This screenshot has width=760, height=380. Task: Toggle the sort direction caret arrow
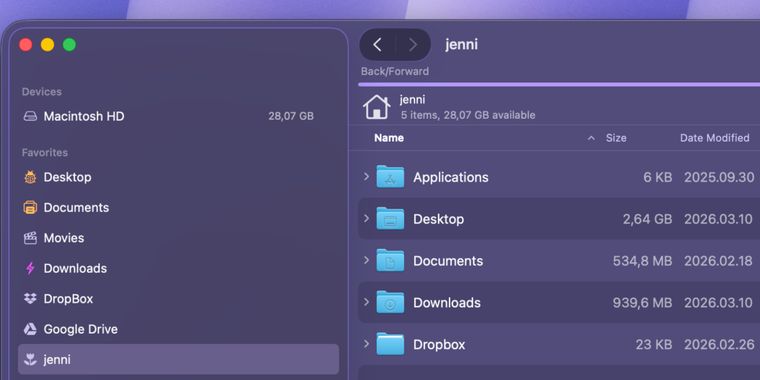[591, 138]
